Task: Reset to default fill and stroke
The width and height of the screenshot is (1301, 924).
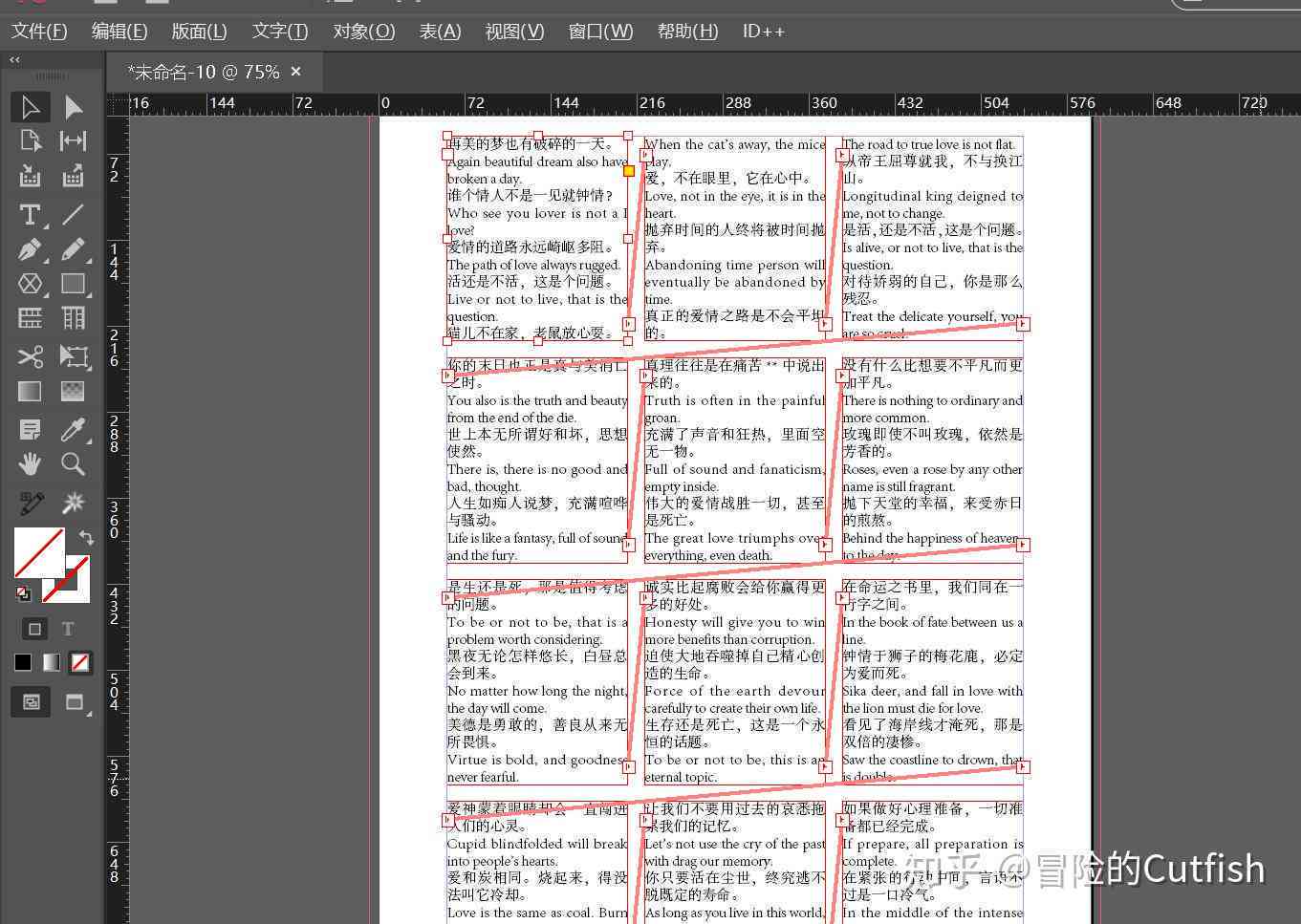Action: coord(23,593)
